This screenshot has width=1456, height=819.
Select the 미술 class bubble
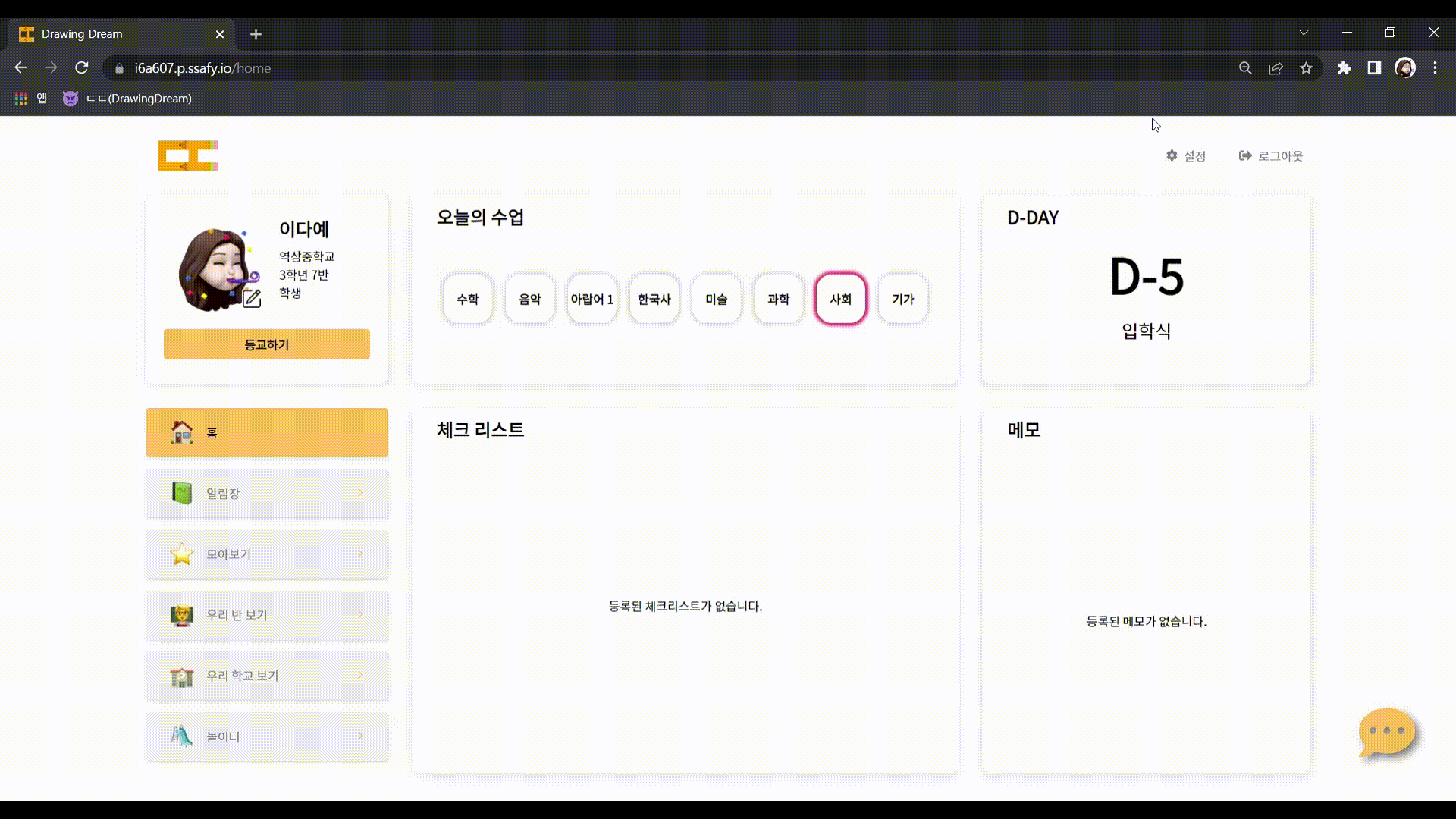tap(716, 299)
